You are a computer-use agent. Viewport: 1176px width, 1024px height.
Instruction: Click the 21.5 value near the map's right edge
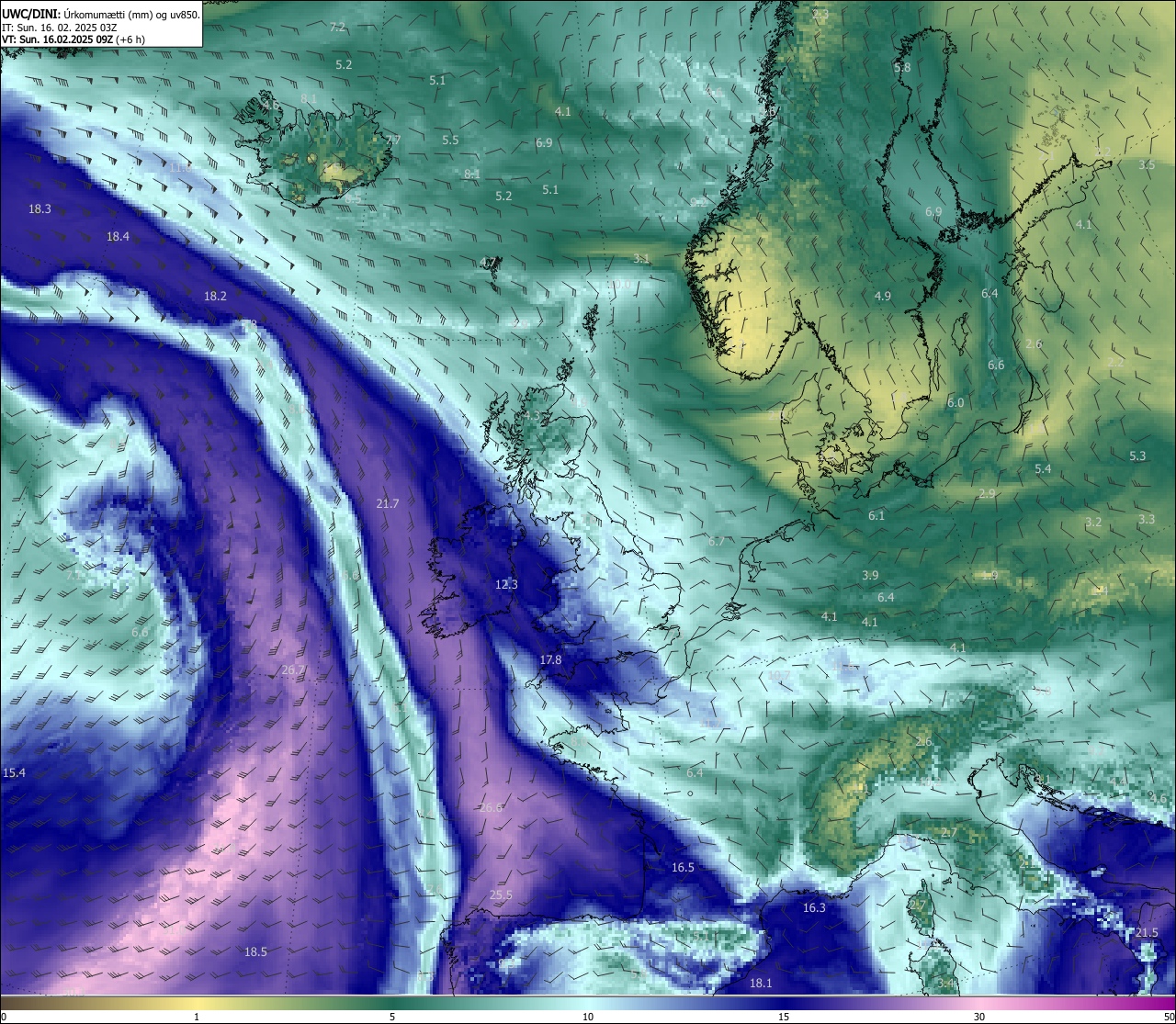point(1147,933)
